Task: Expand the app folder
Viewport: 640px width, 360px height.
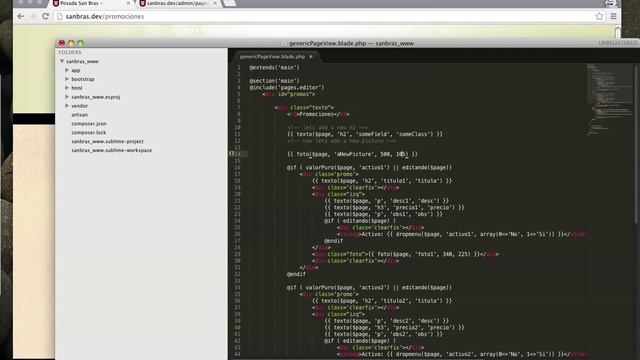Action: [67, 70]
